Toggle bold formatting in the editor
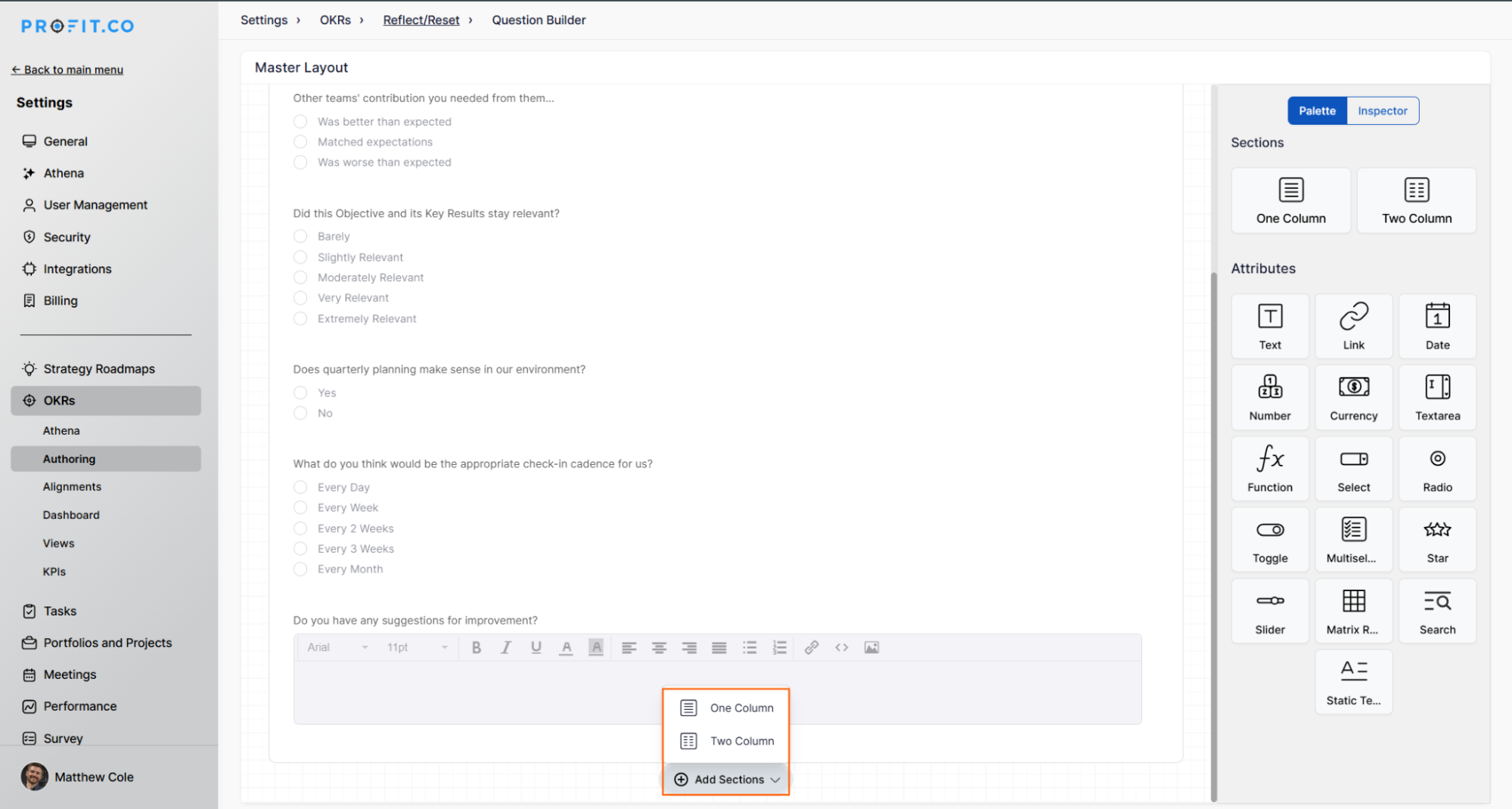1512x809 pixels. pos(477,647)
